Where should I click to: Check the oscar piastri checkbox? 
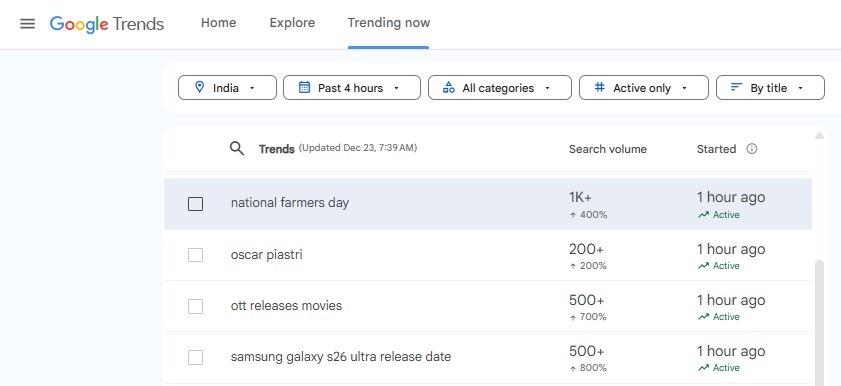point(195,255)
